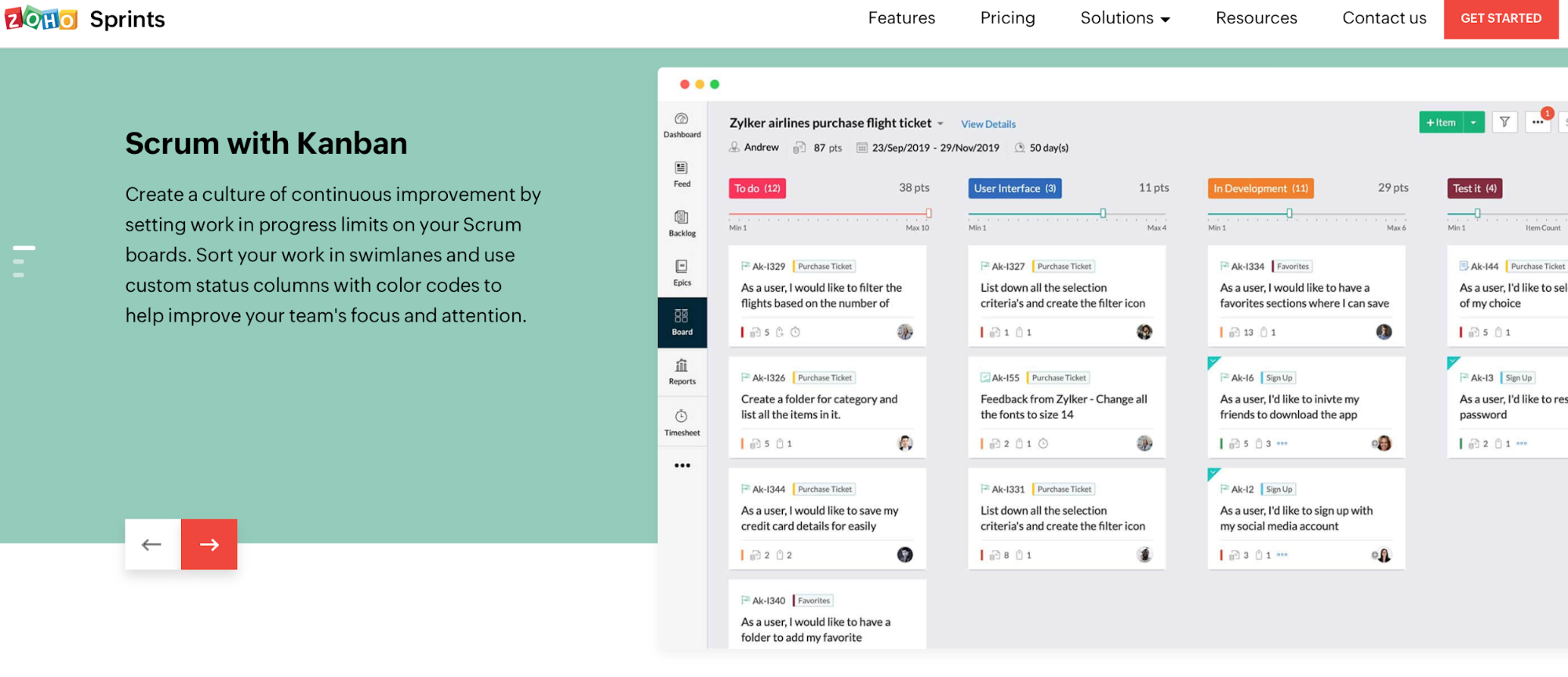Open the Pricing page

(1007, 18)
